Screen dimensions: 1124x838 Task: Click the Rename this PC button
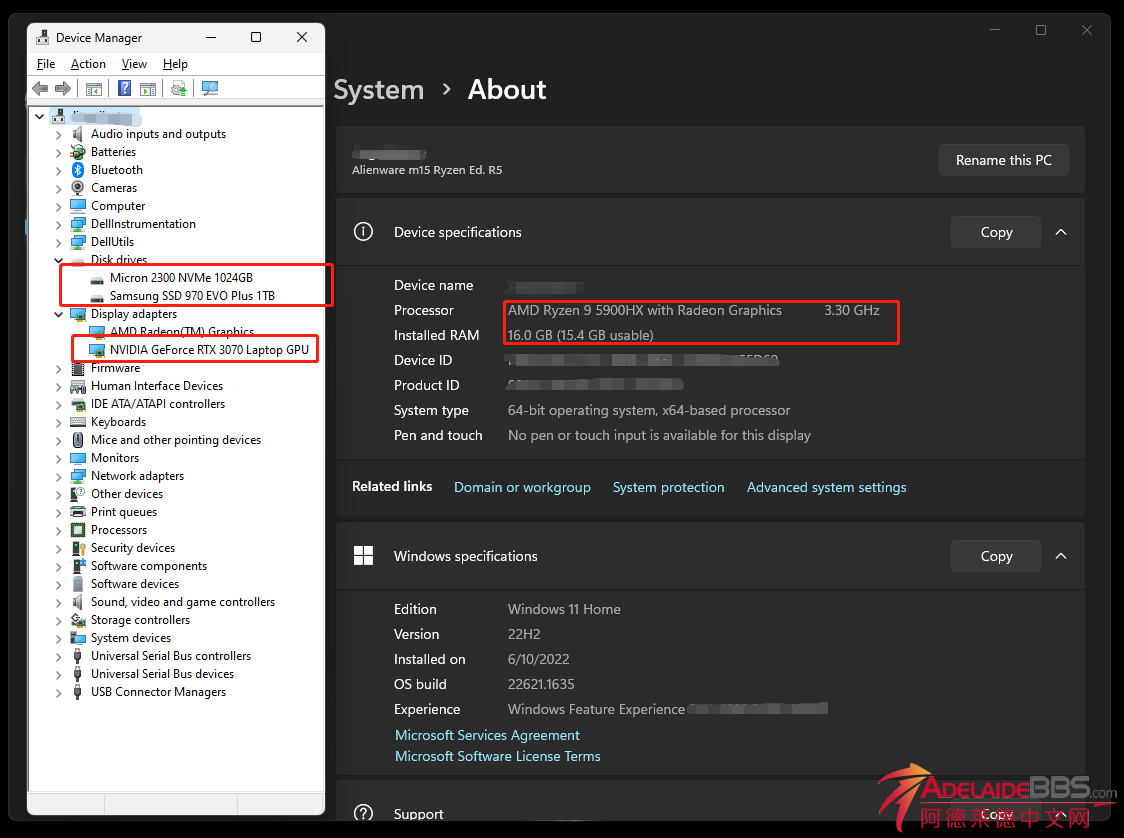point(1003,160)
